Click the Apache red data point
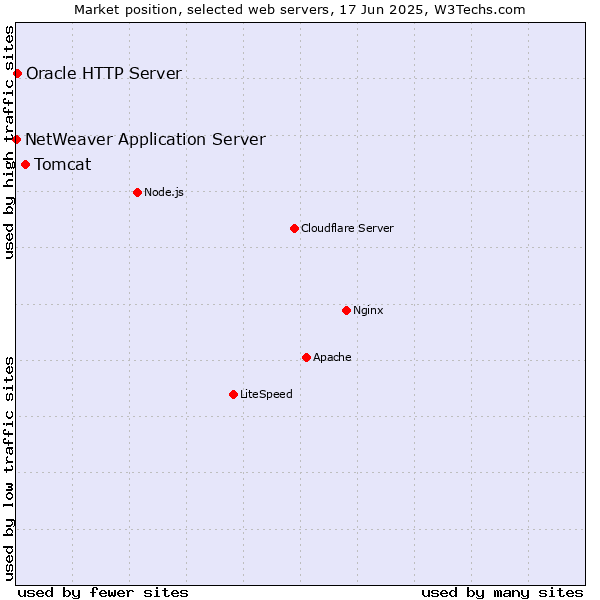This screenshot has height=600, width=600. (307, 357)
